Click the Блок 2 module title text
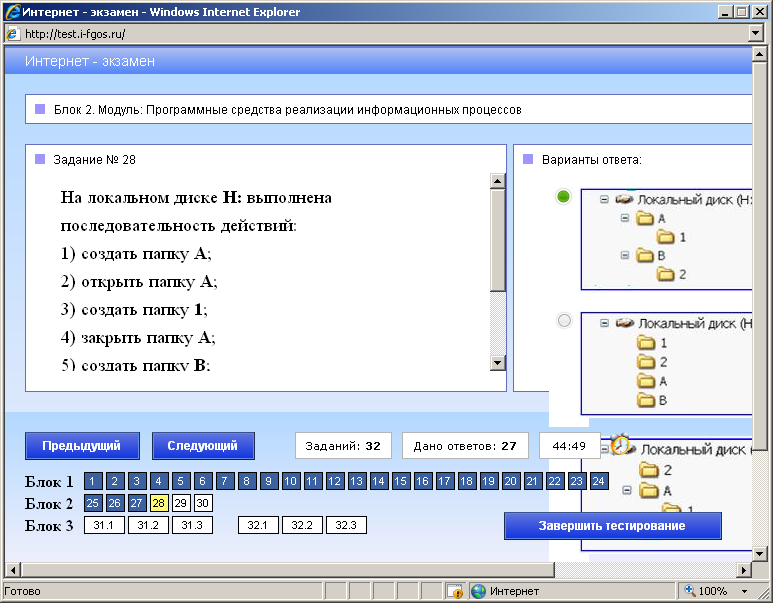 [x=287, y=109]
